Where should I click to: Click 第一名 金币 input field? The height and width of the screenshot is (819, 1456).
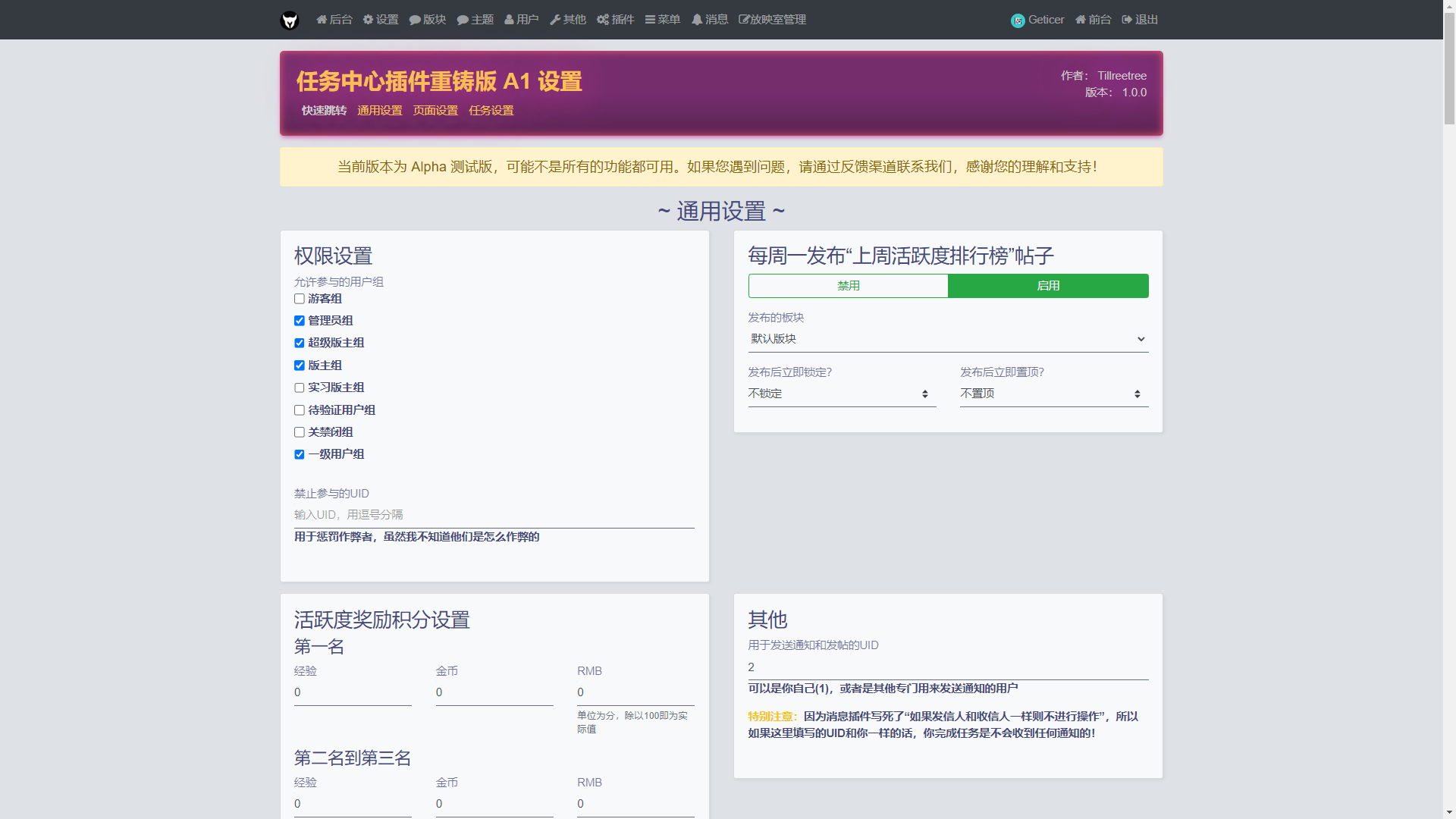coord(494,692)
